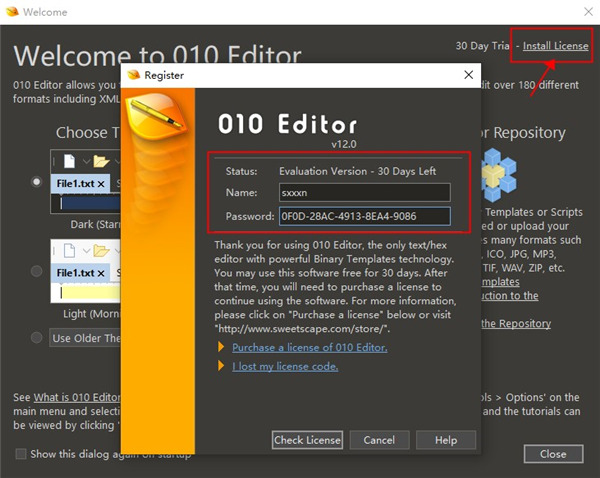Close the Register dialog with X
This screenshot has height=478, width=600.
point(469,75)
